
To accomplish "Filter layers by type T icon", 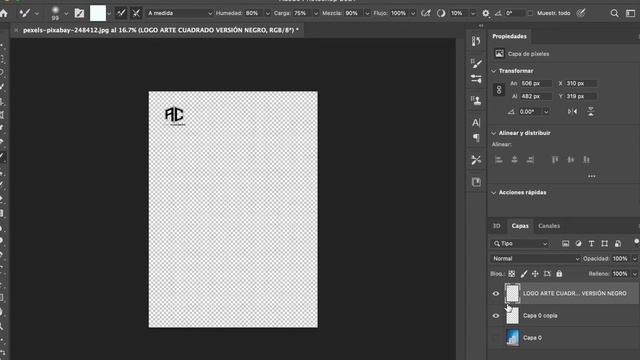I will point(591,244).
